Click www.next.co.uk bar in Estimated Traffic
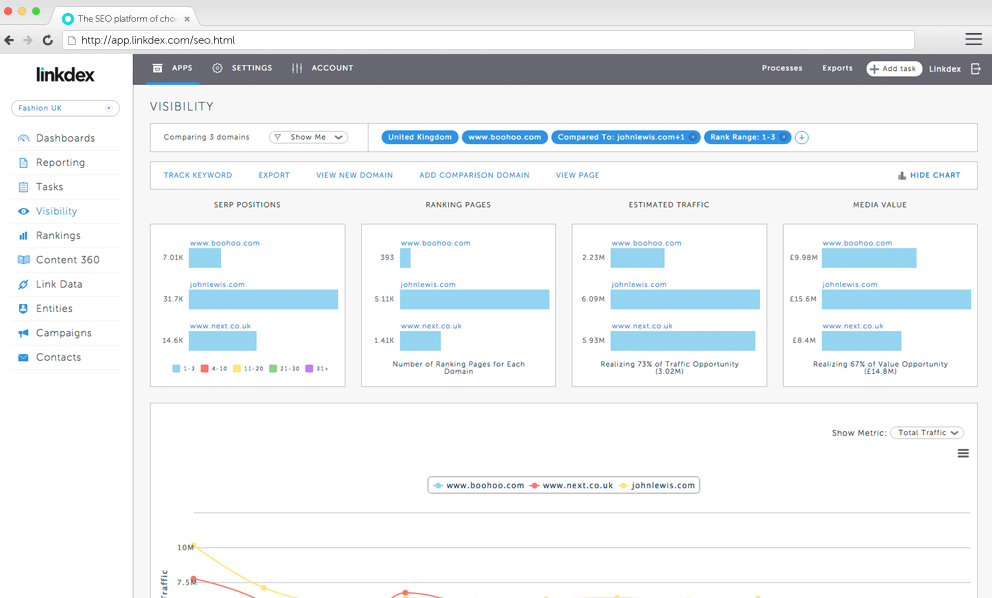This screenshot has width=992, height=598. pos(683,340)
